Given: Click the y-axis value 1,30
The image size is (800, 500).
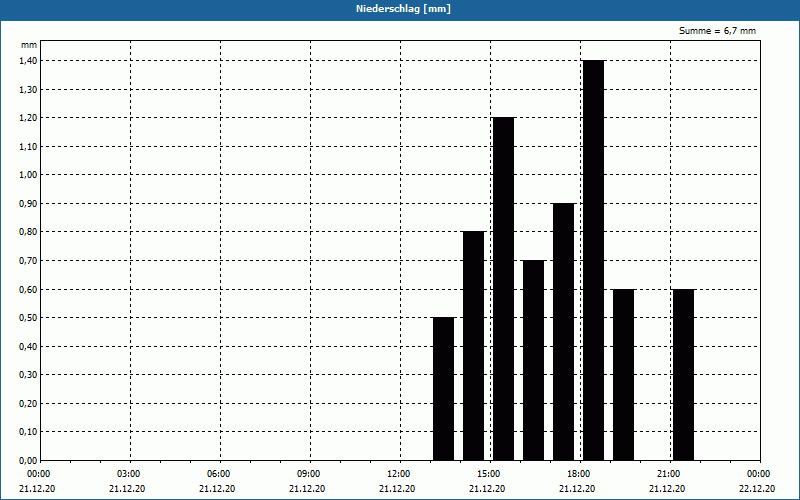Looking at the screenshot, I should pos(29,89).
